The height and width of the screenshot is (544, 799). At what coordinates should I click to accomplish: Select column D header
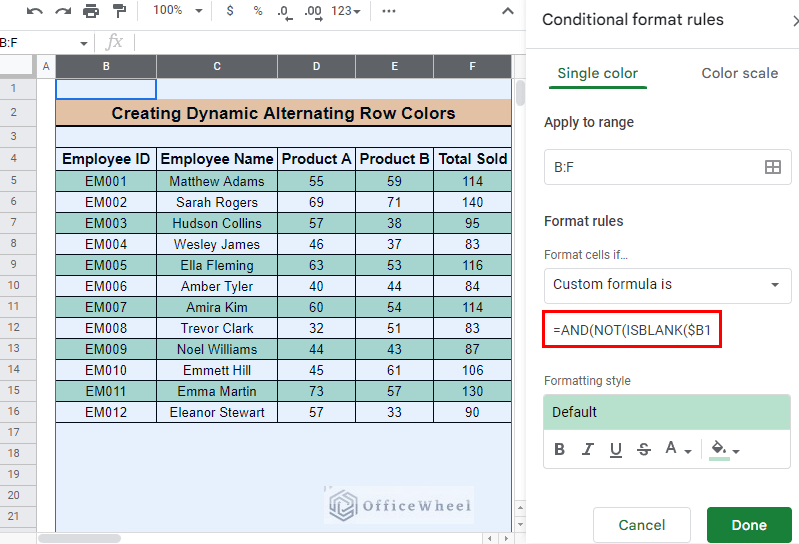point(316,66)
